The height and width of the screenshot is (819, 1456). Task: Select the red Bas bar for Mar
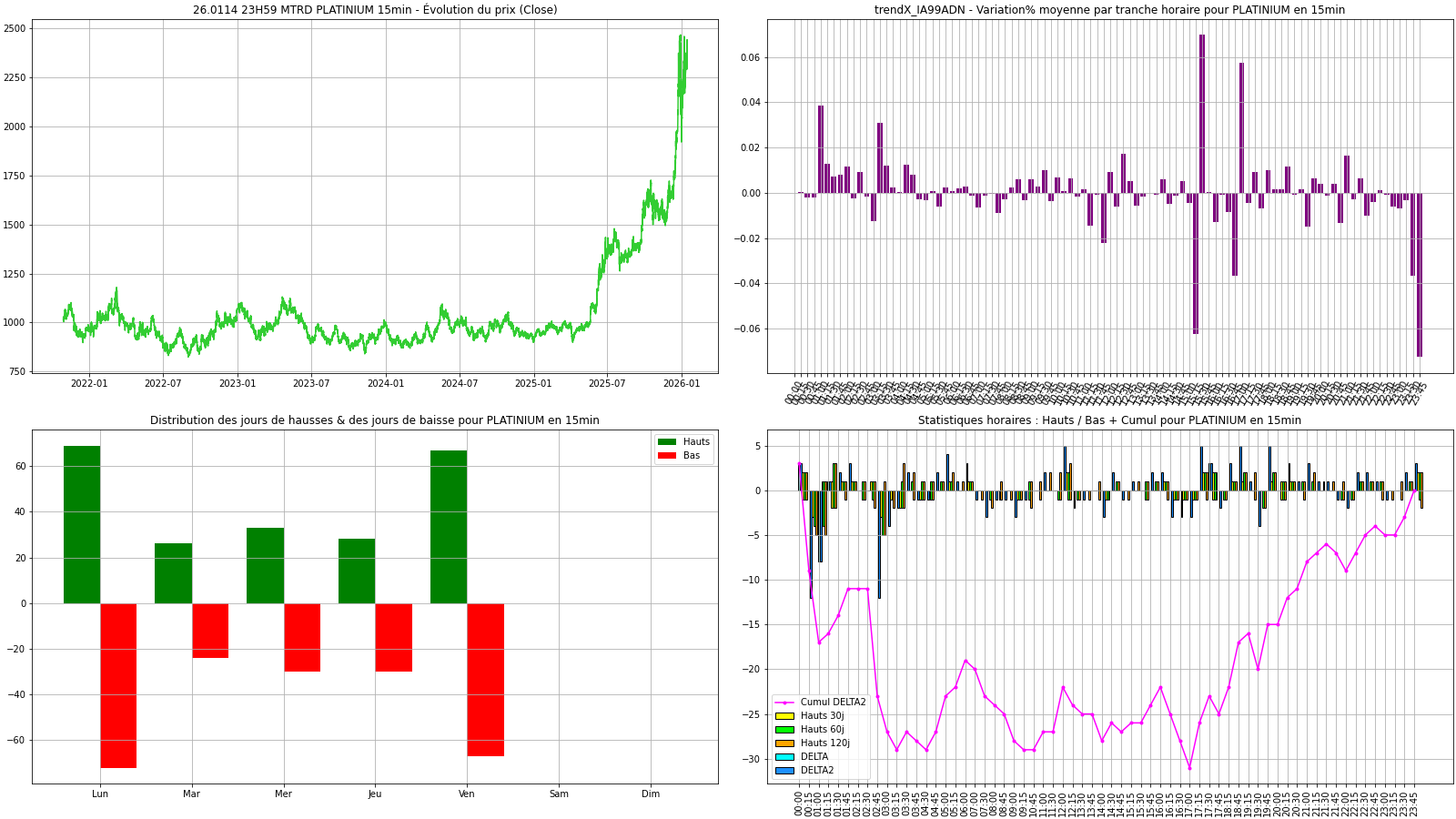(210, 630)
